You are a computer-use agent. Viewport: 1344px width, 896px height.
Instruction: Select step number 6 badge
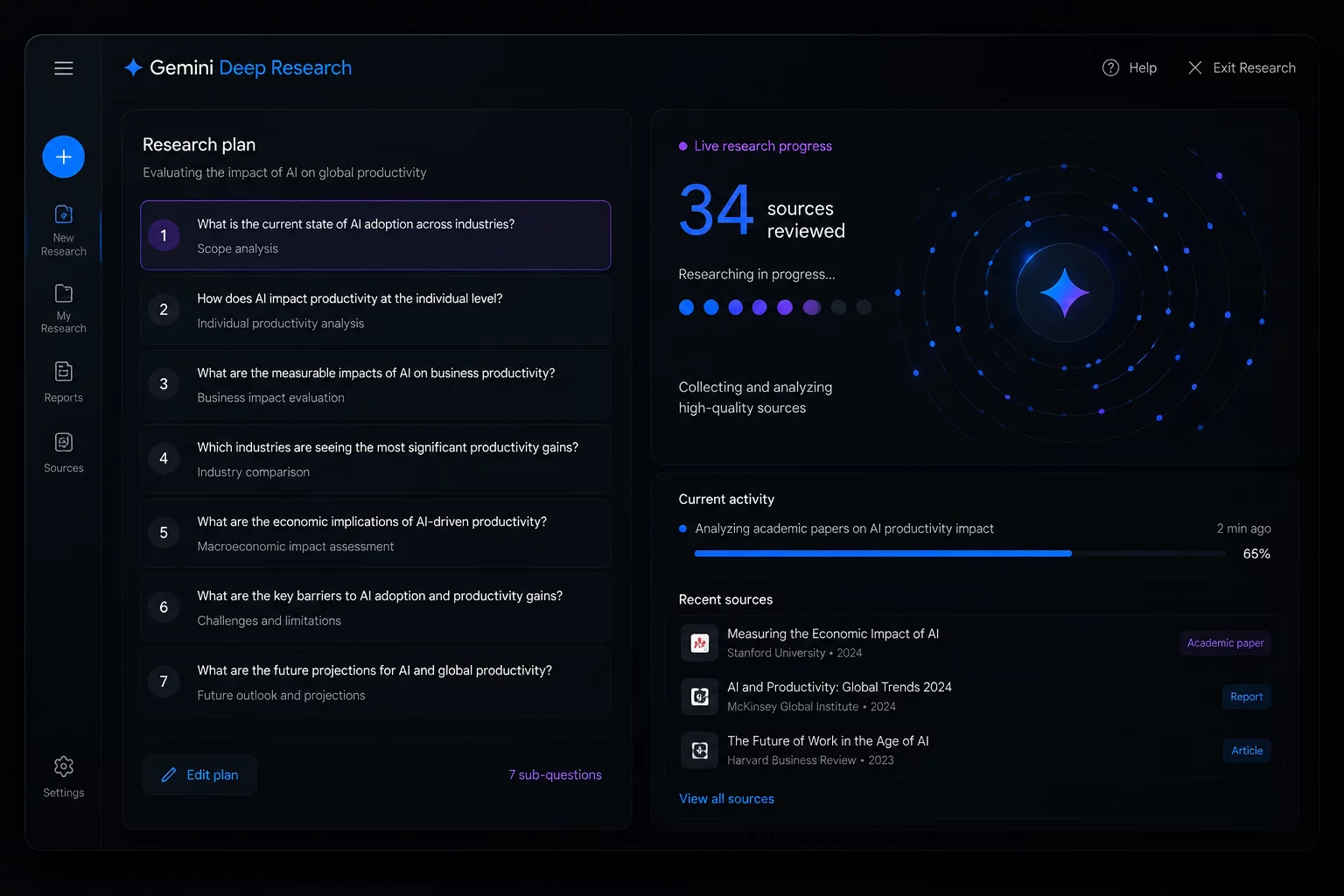[164, 607]
